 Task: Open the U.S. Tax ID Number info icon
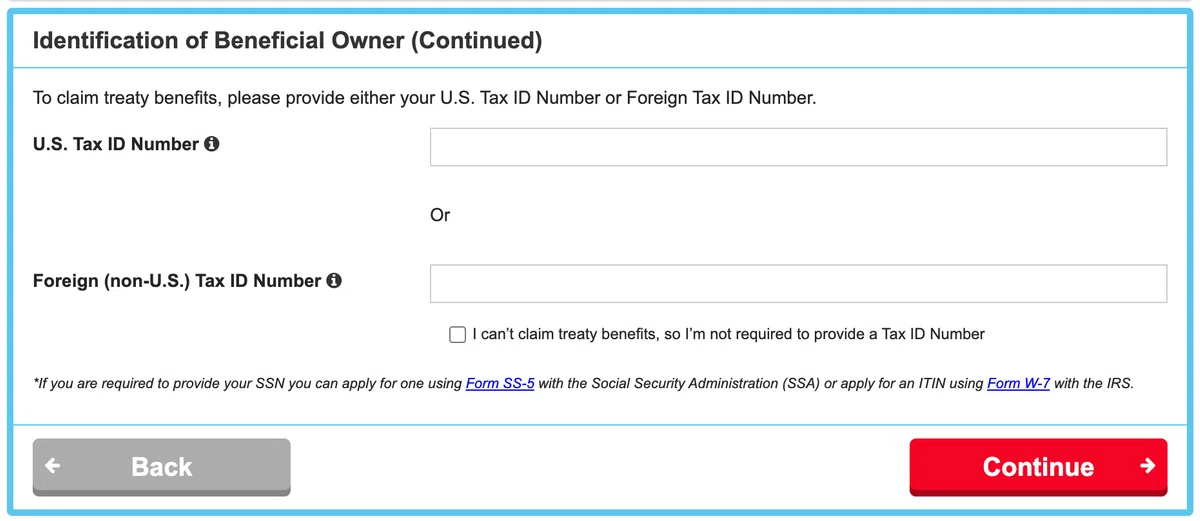pyautogui.click(x=212, y=144)
